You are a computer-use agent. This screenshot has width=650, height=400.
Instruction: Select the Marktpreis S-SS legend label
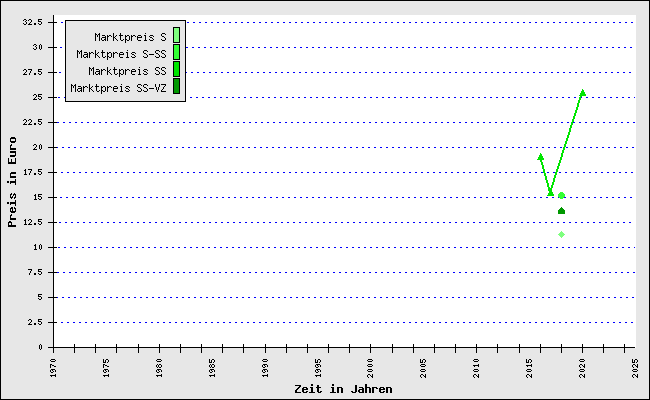121,54
